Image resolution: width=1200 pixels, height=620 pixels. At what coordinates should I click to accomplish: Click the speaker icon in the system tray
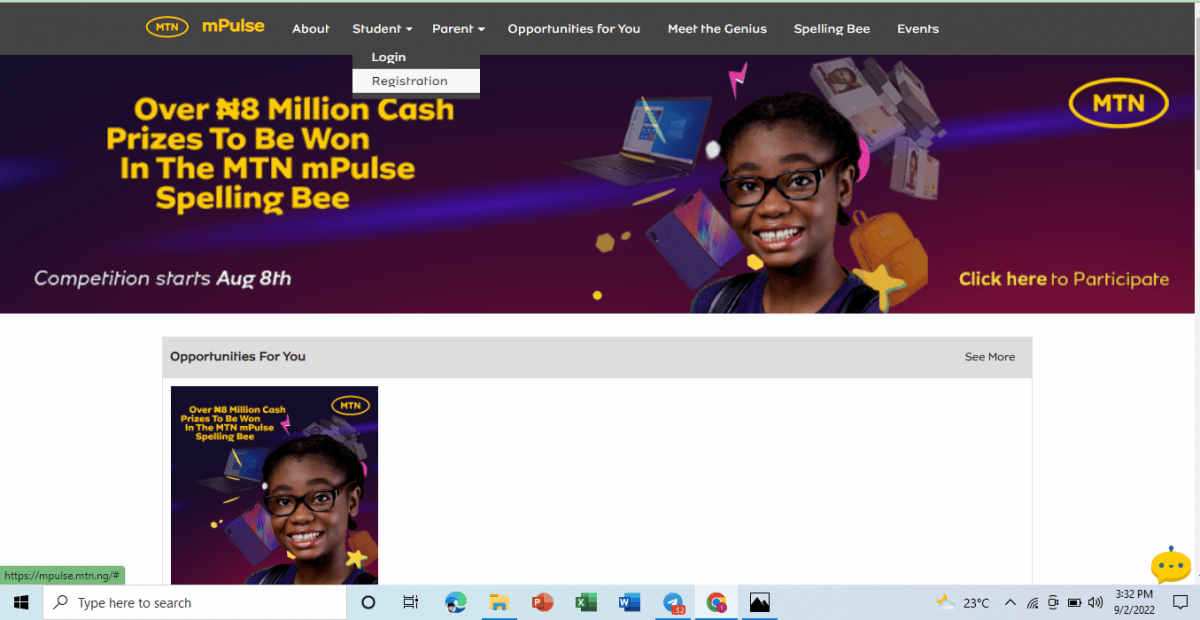pyautogui.click(x=1095, y=602)
